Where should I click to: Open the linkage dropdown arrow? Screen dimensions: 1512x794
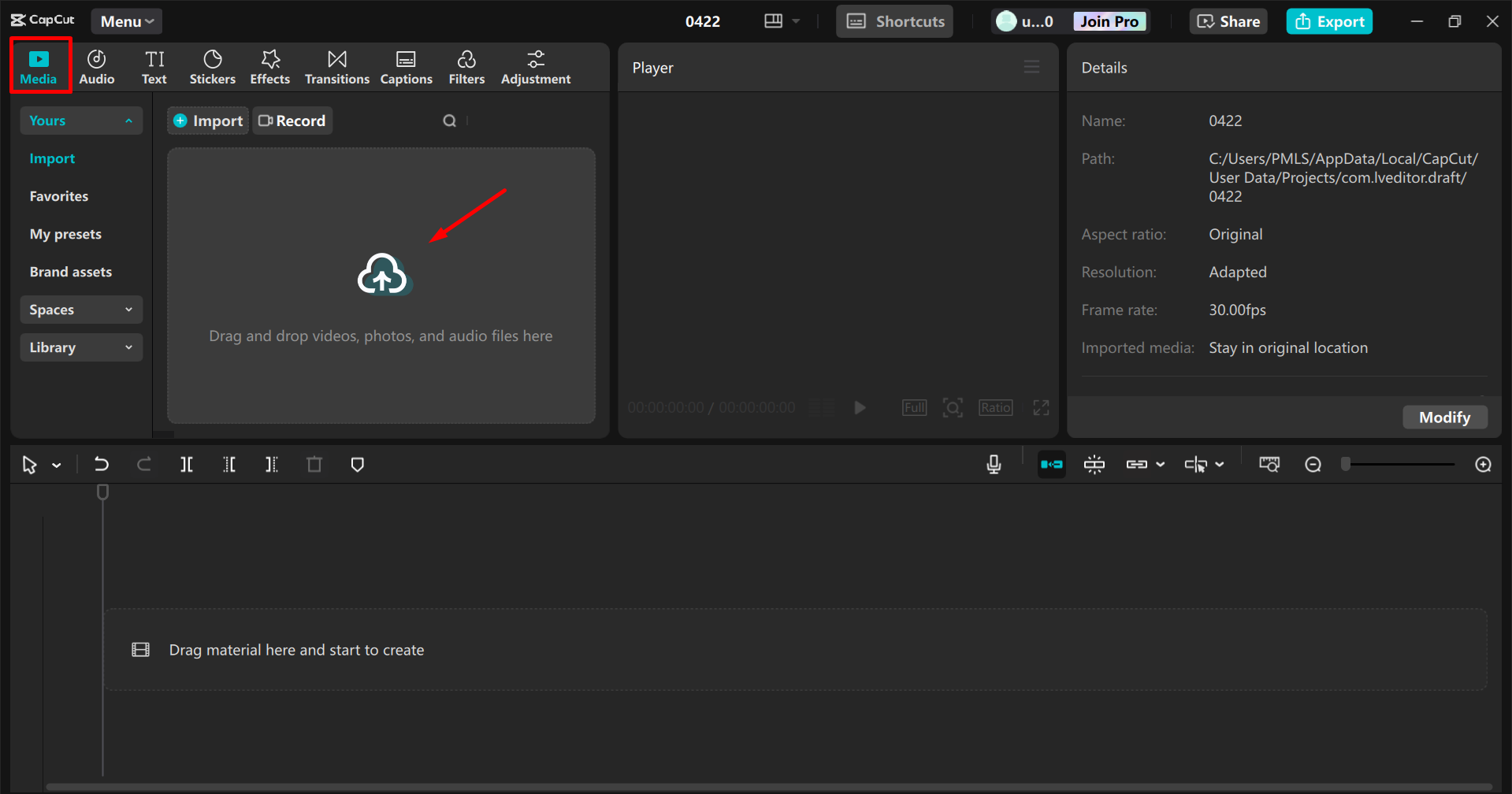1161,465
